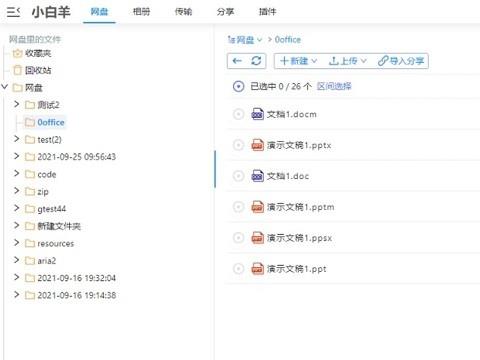The height and width of the screenshot is (360, 480).
Task: Click the folder icon of 新建文件夹
Action: 30,226
